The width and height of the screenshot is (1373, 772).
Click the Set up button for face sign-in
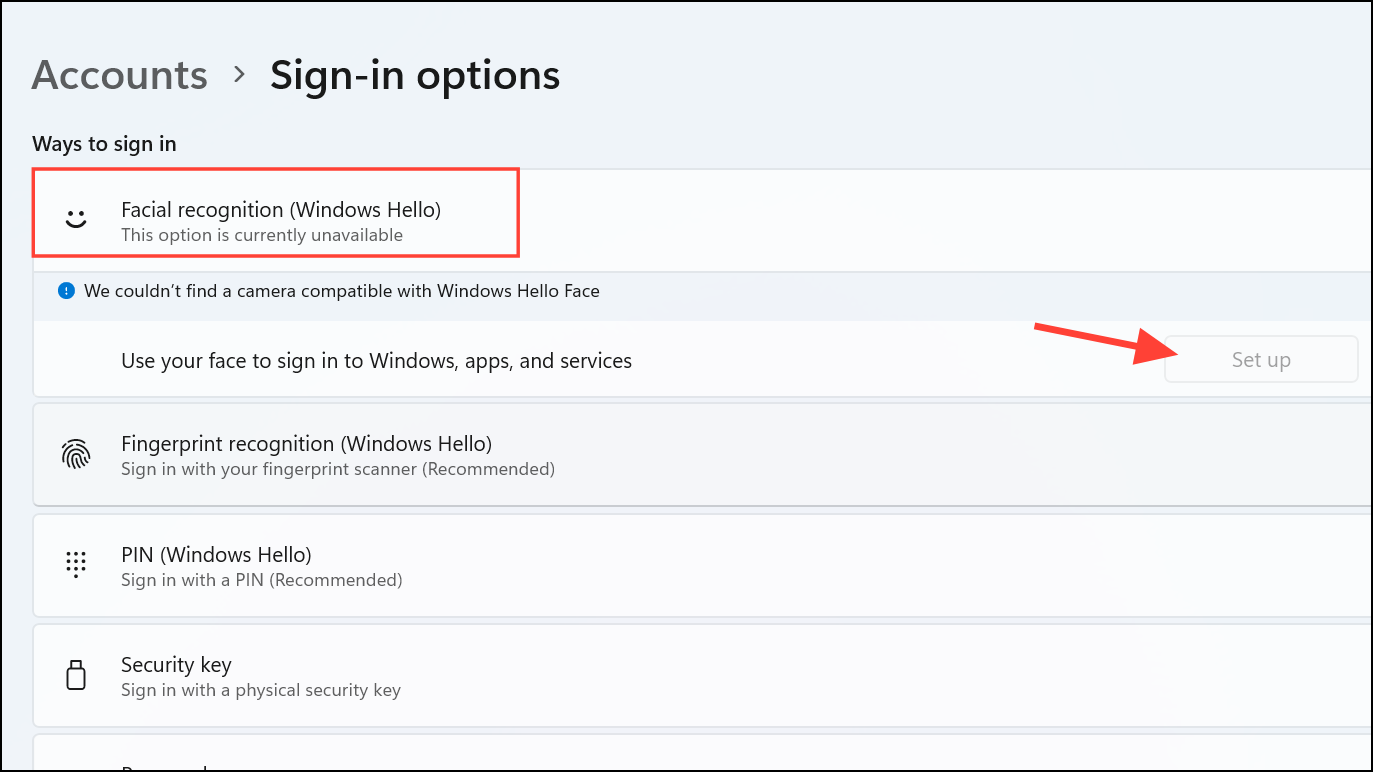1260,359
